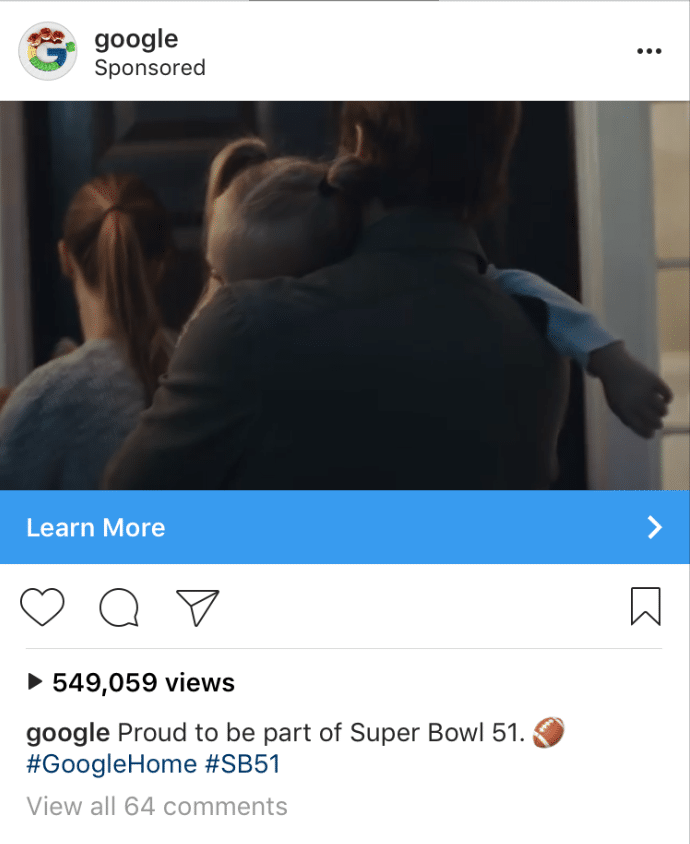Tap the heart icon to like the post
The width and height of the screenshot is (690, 844).
click(42, 607)
